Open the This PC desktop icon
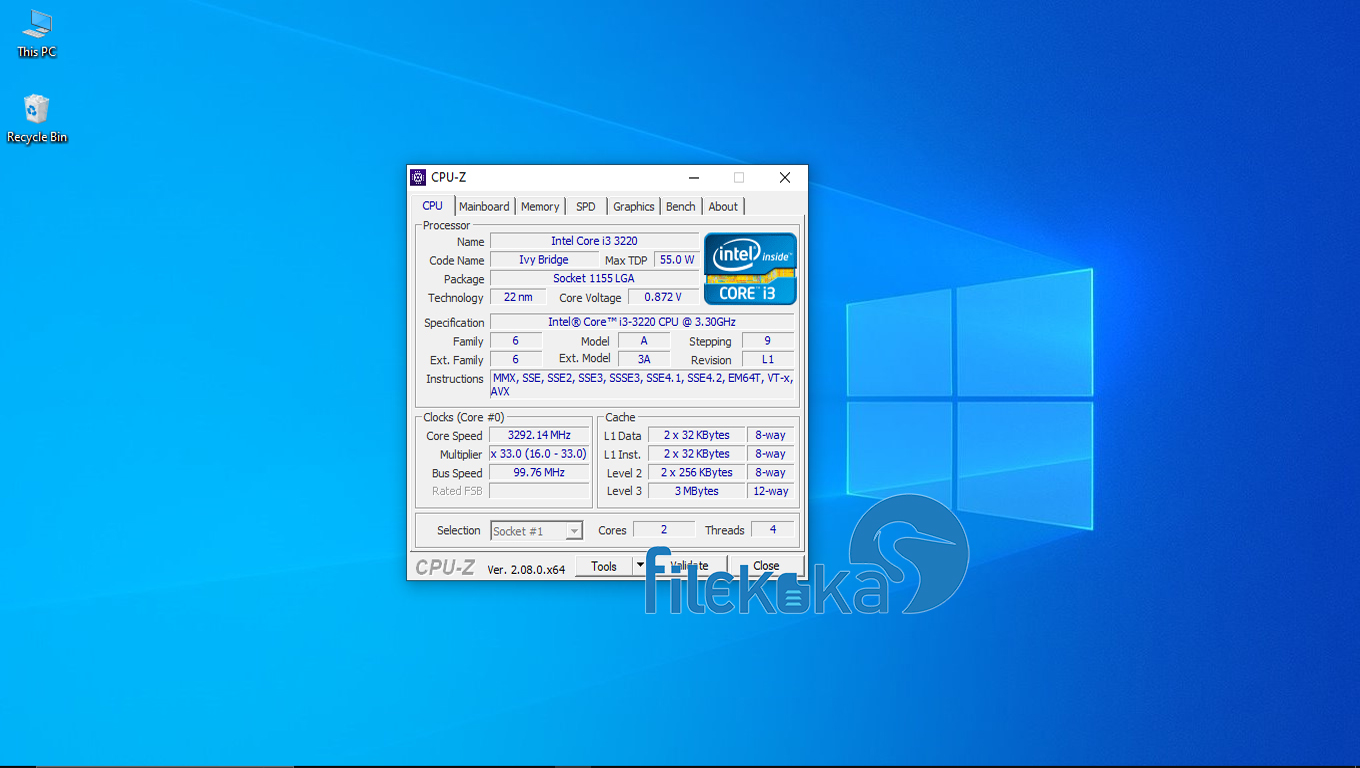Image resolution: width=1360 pixels, height=768 pixels. [x=37, y=33]
